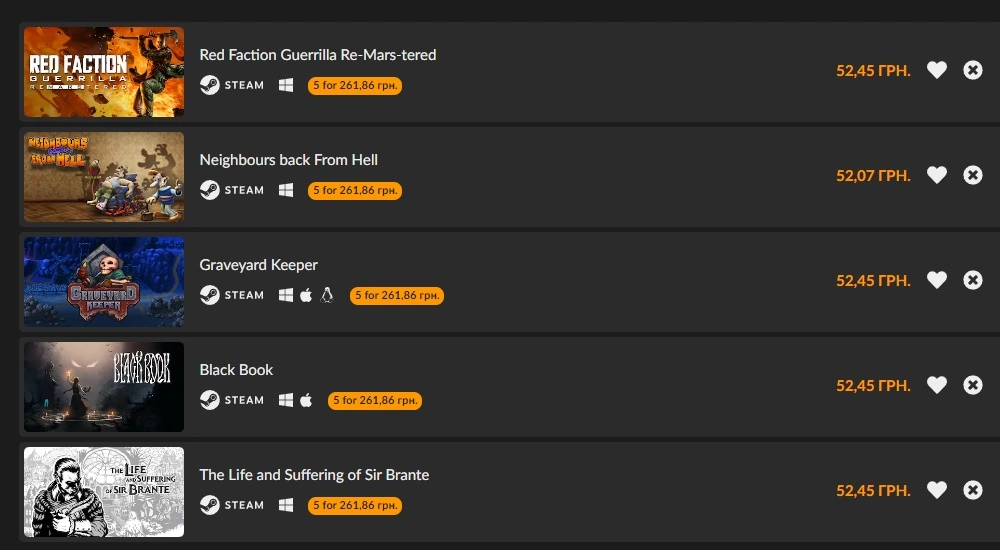The image size is (1000, 550).
Task: Click Windows icon under Neighbours back From Hell
Action: (286, 190)
